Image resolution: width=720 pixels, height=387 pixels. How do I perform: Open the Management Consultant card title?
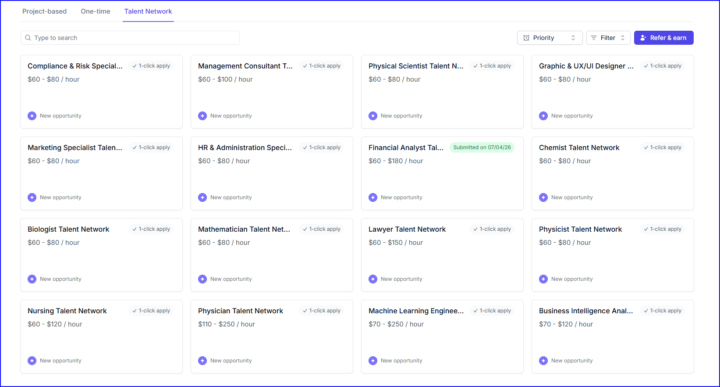[x=245, y=66]
